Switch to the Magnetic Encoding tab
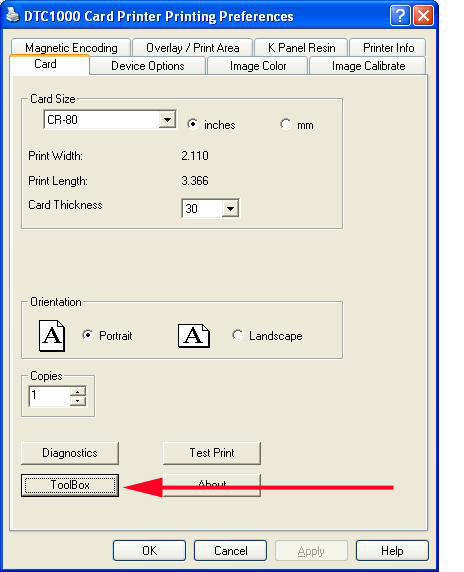This screenshot has height=572, width=464. (71, 47)
